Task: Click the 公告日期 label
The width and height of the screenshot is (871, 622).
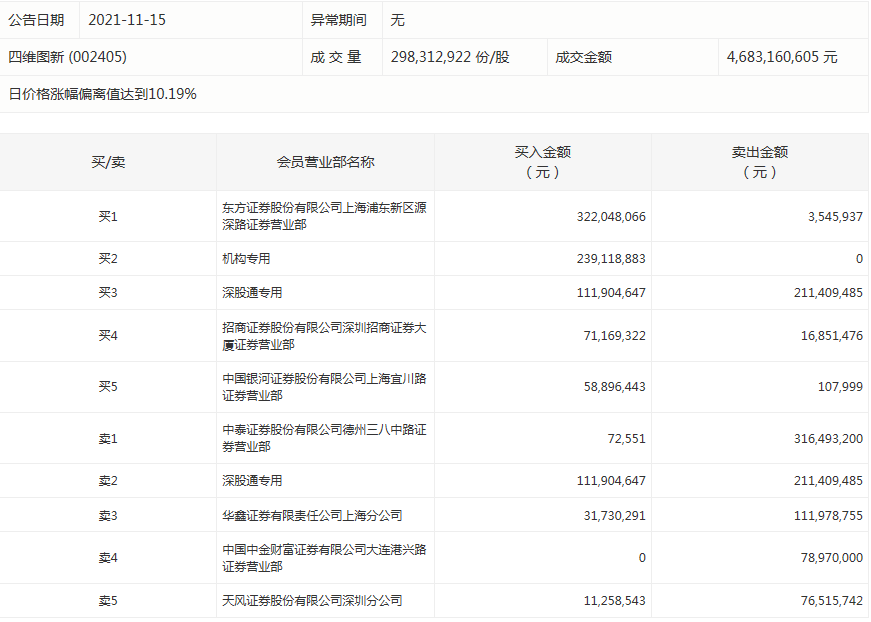Action: pyautogui.click(x=36, y=21)
